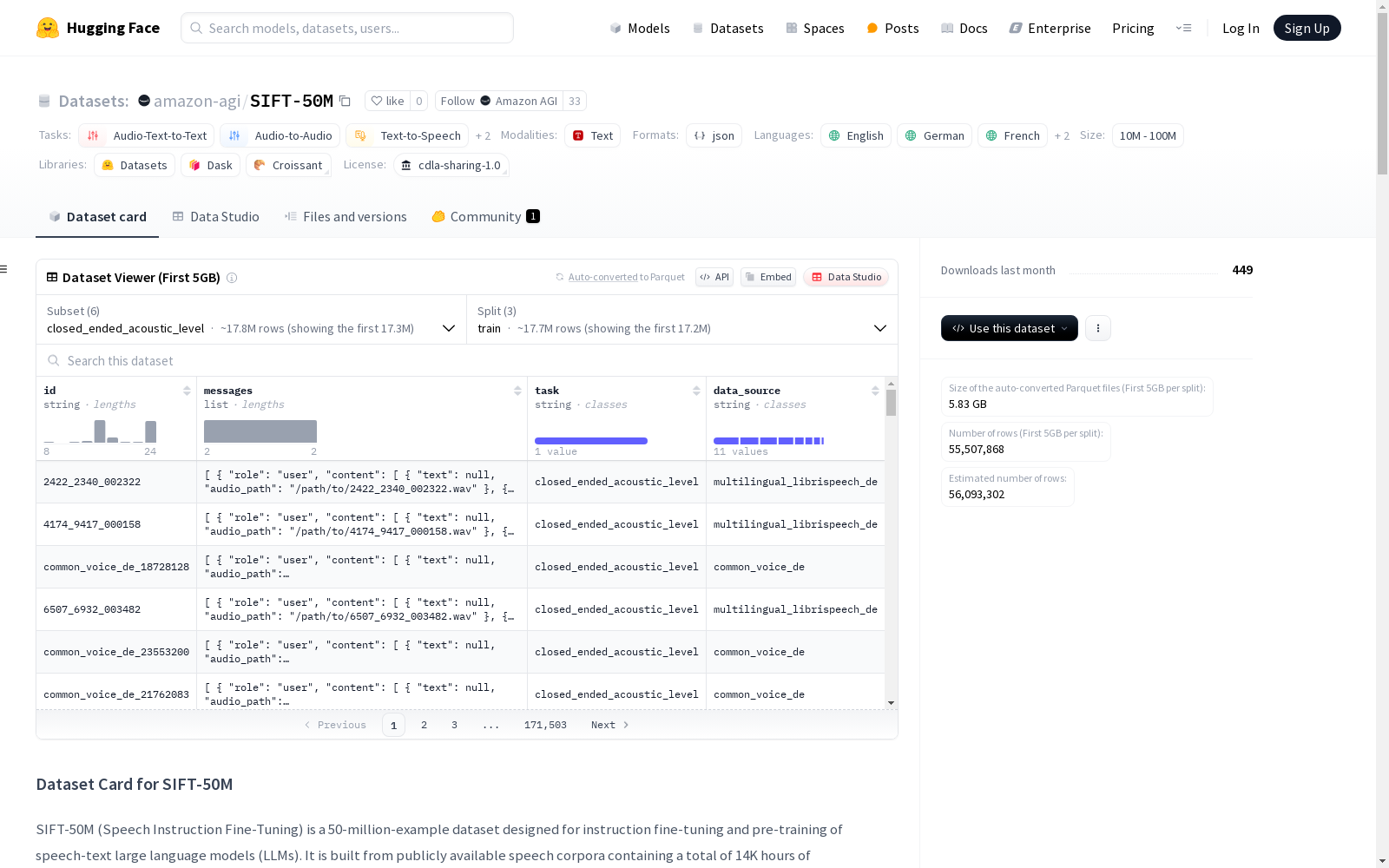Focus the Search models, datasets, users field
1389x868 pixels.
[x=347, y=28]
